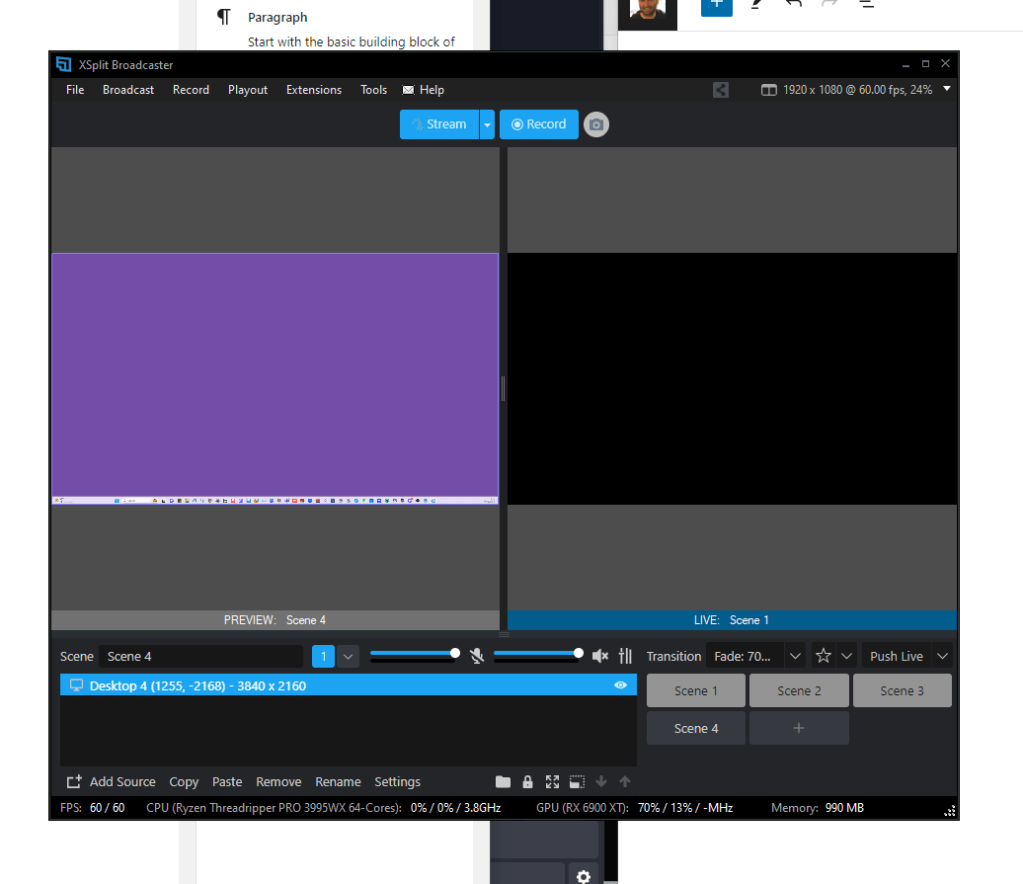Open the audio mixer sliders icon

[x=626, y=656]
